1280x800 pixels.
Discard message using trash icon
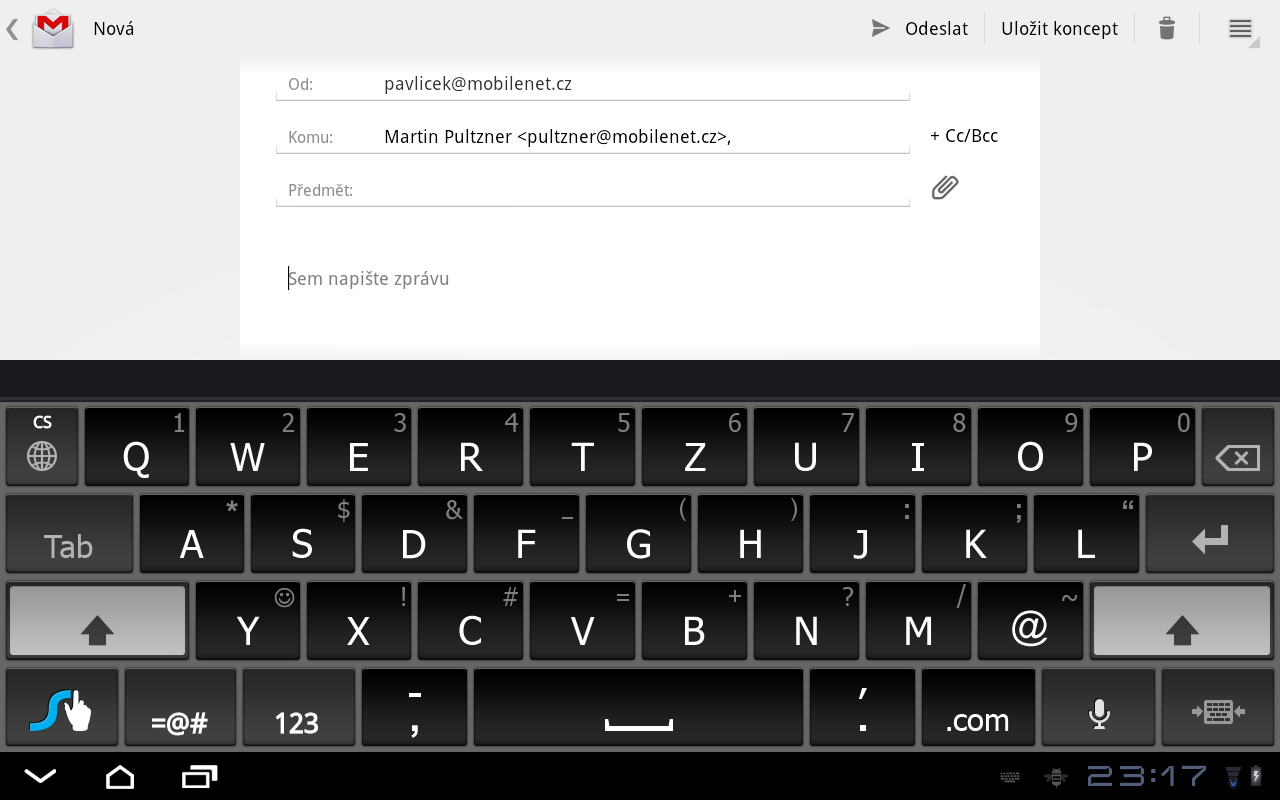click(1166, 29)
